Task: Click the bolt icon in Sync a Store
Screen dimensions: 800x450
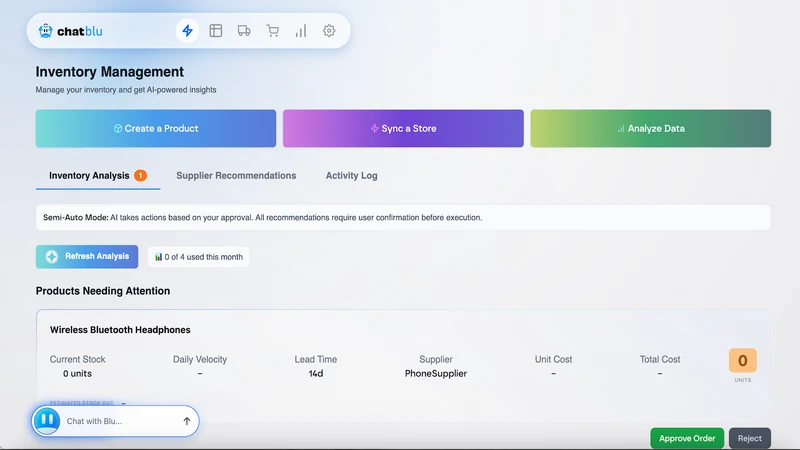Action: point(374,129)
